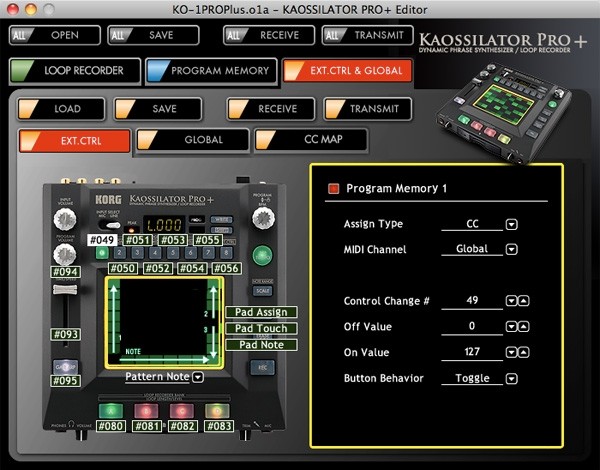The image size is (600, 470).
Task: Select the #053 program memory 5 label
Action: 173,240
